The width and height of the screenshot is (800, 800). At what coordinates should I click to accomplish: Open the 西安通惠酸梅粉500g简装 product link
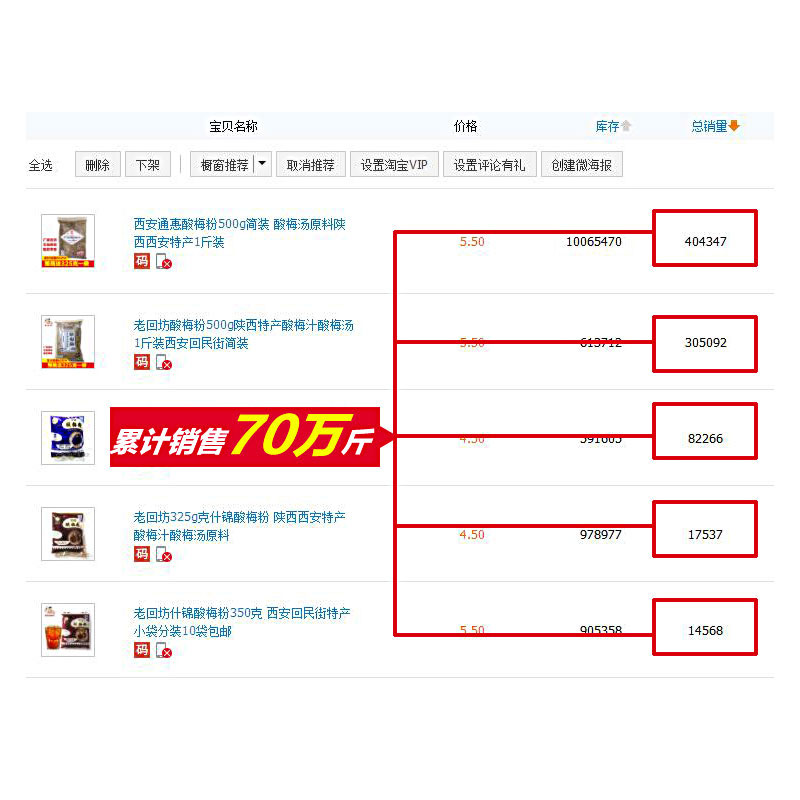pyautogui.click(x=239, y=233)
